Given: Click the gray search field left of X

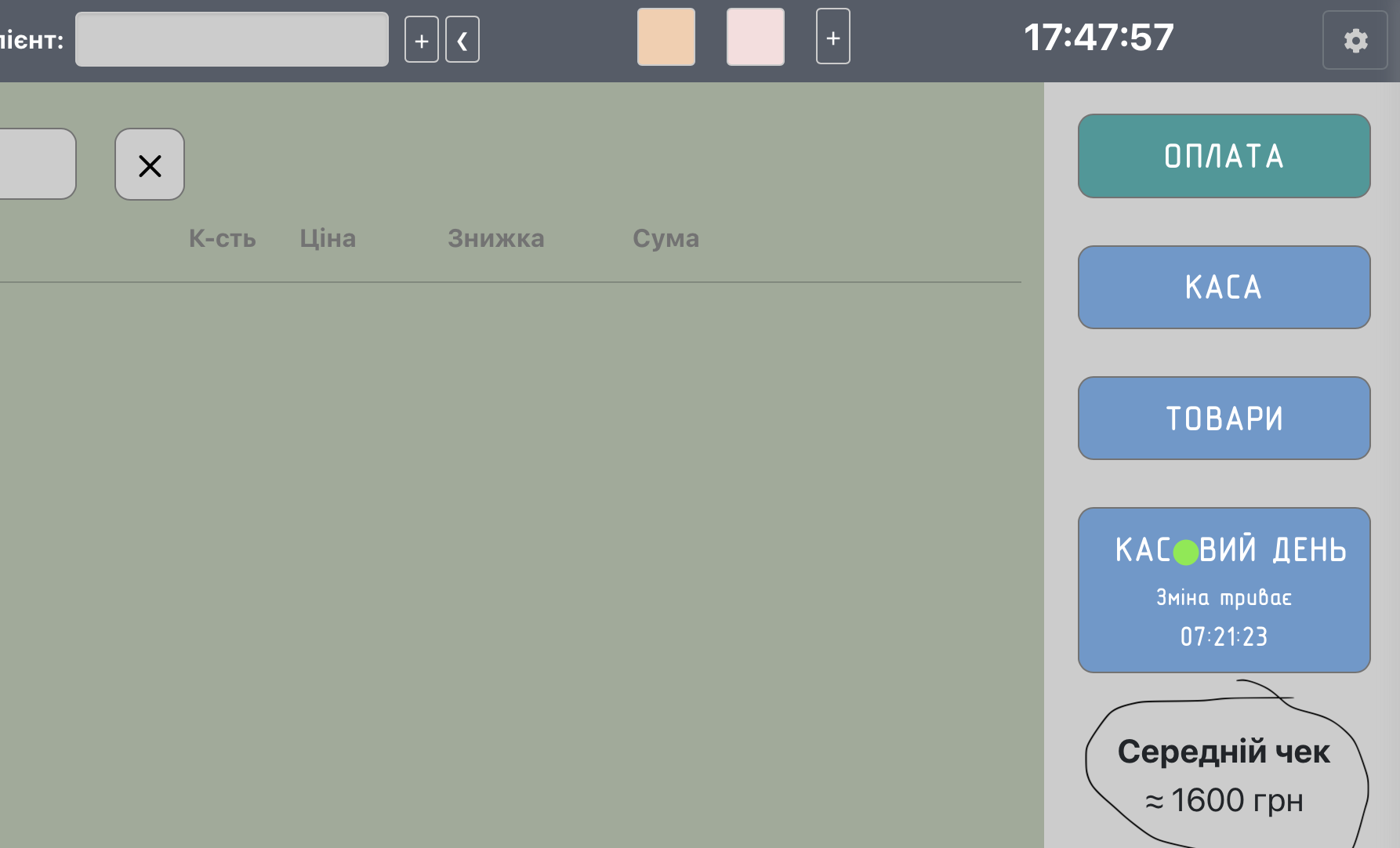Looking at the screenshot, I should click(x=35, y=164).
